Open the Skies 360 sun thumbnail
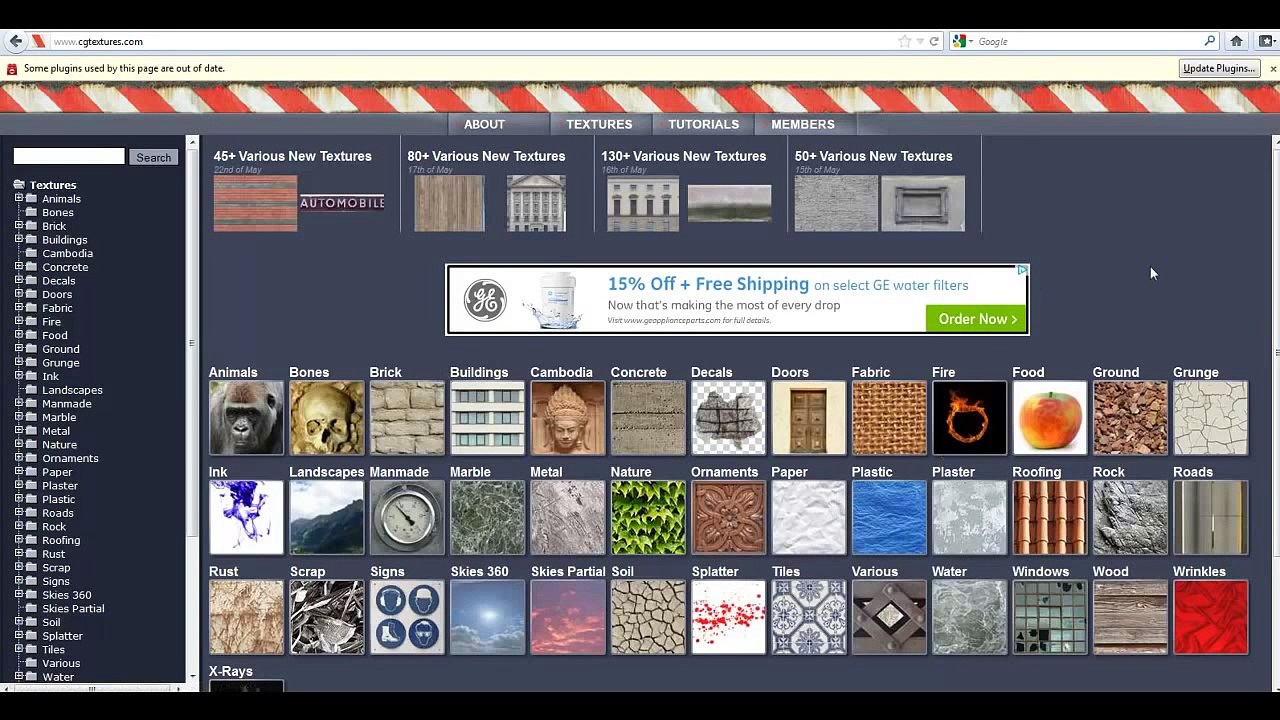1280x720 pixels. coord(487,617)
